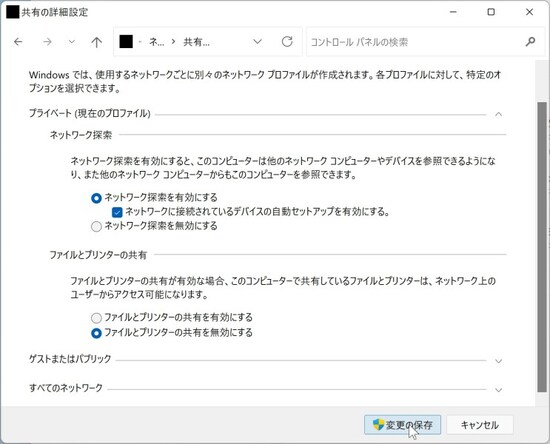Open the recent locations chevron
This screenshot has height=444, width=550.
tap(72, 42)
